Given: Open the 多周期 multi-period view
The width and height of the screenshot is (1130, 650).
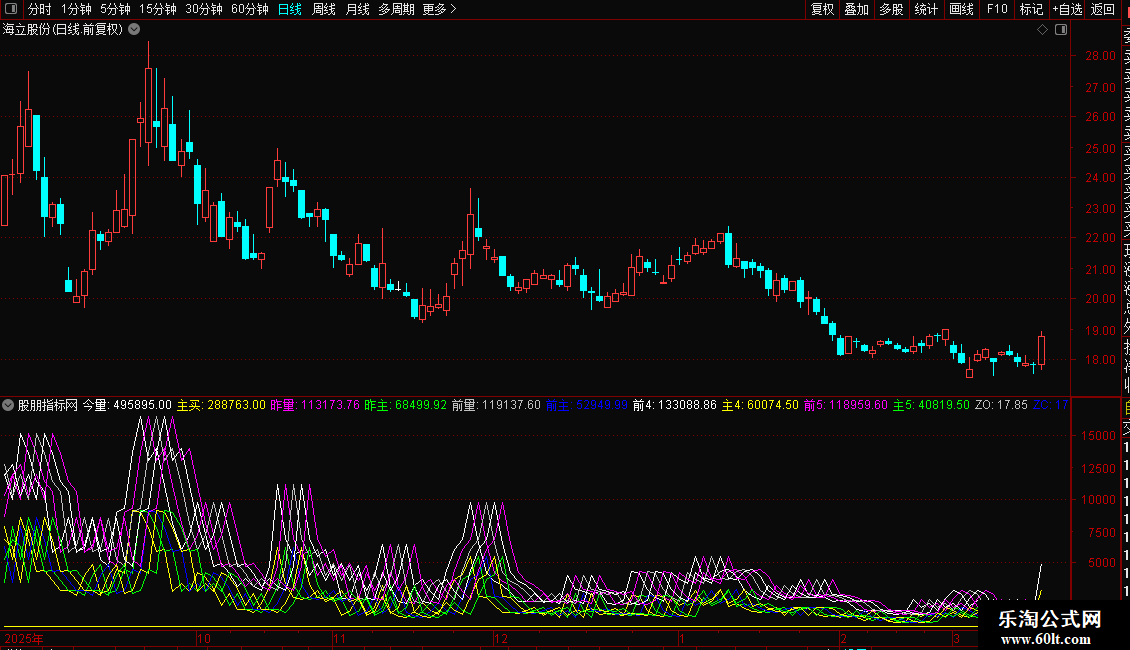Looking at the screenshot, I should pos(396,9).
